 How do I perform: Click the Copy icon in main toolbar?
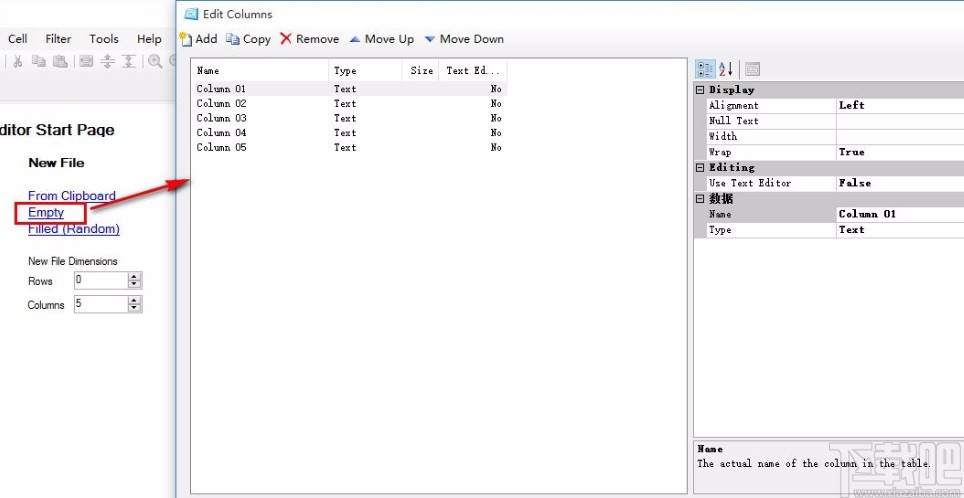point(39,61)
